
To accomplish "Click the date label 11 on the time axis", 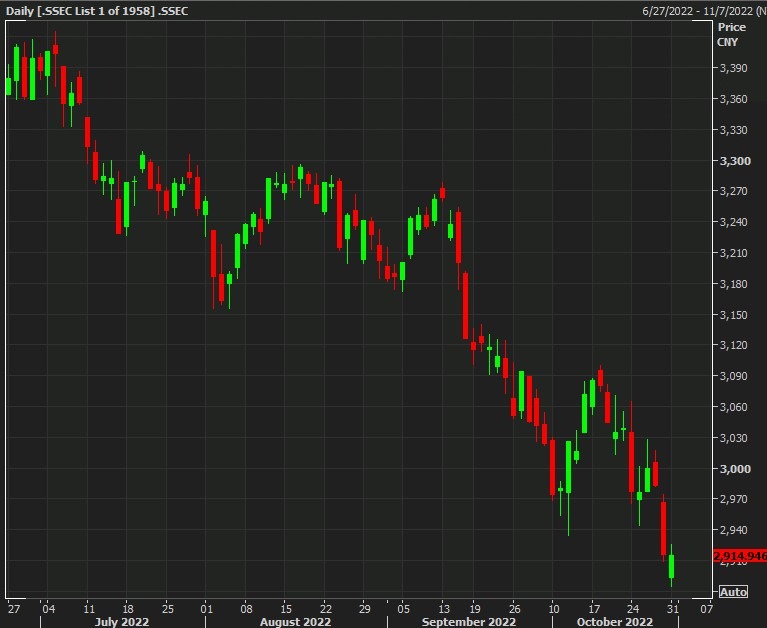I will [89, 609].
